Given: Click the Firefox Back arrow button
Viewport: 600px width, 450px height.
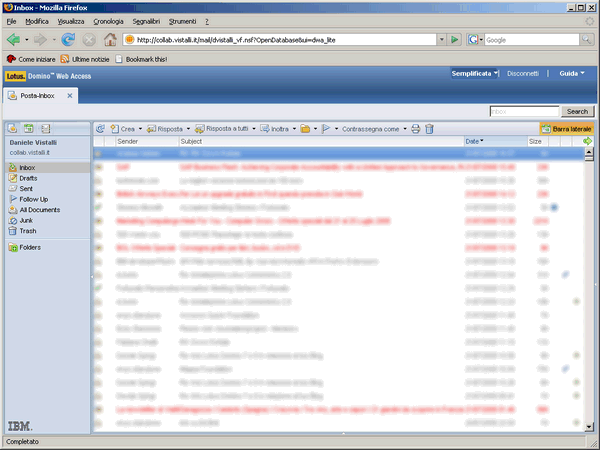Looking at the screenshot, I should 14,39.
